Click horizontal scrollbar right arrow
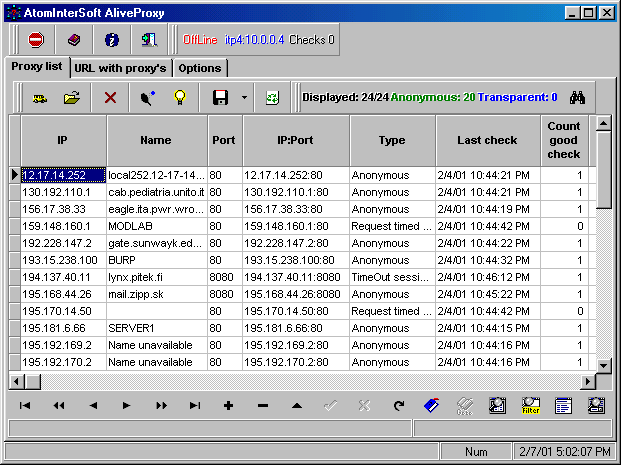Viewport: 621px width, 465px height. [589, 381]
